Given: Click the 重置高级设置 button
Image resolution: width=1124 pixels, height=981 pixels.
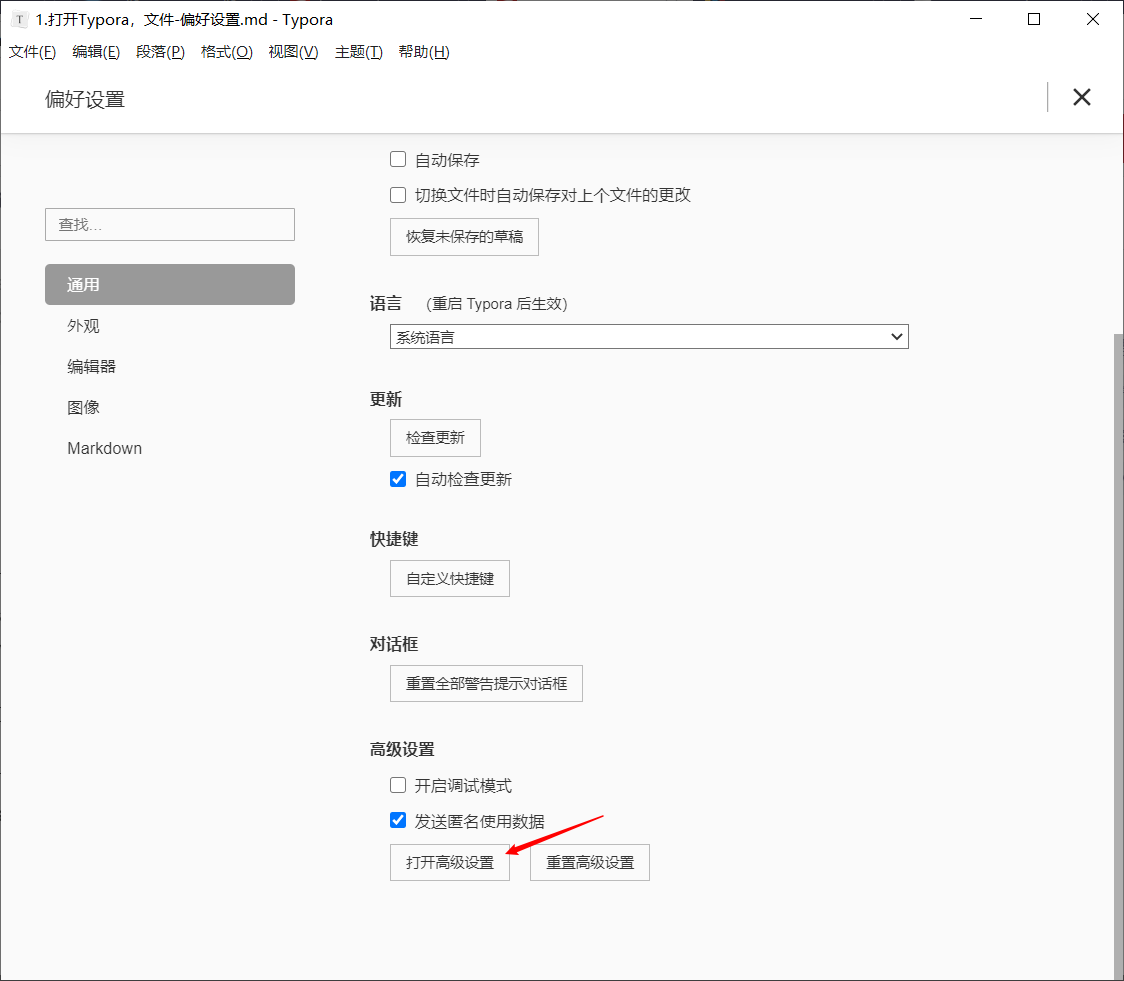Looking at the screenshot, I should (590, 863).
